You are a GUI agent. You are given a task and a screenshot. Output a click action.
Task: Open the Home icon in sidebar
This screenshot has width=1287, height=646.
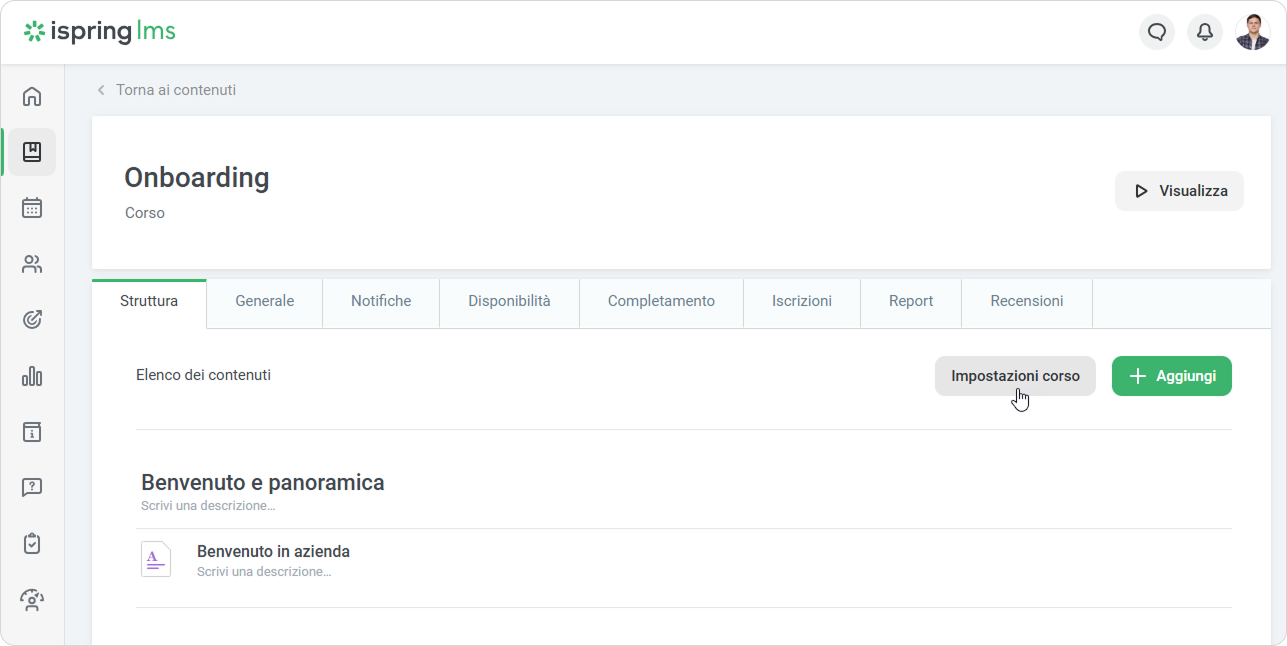click(32, 96)
